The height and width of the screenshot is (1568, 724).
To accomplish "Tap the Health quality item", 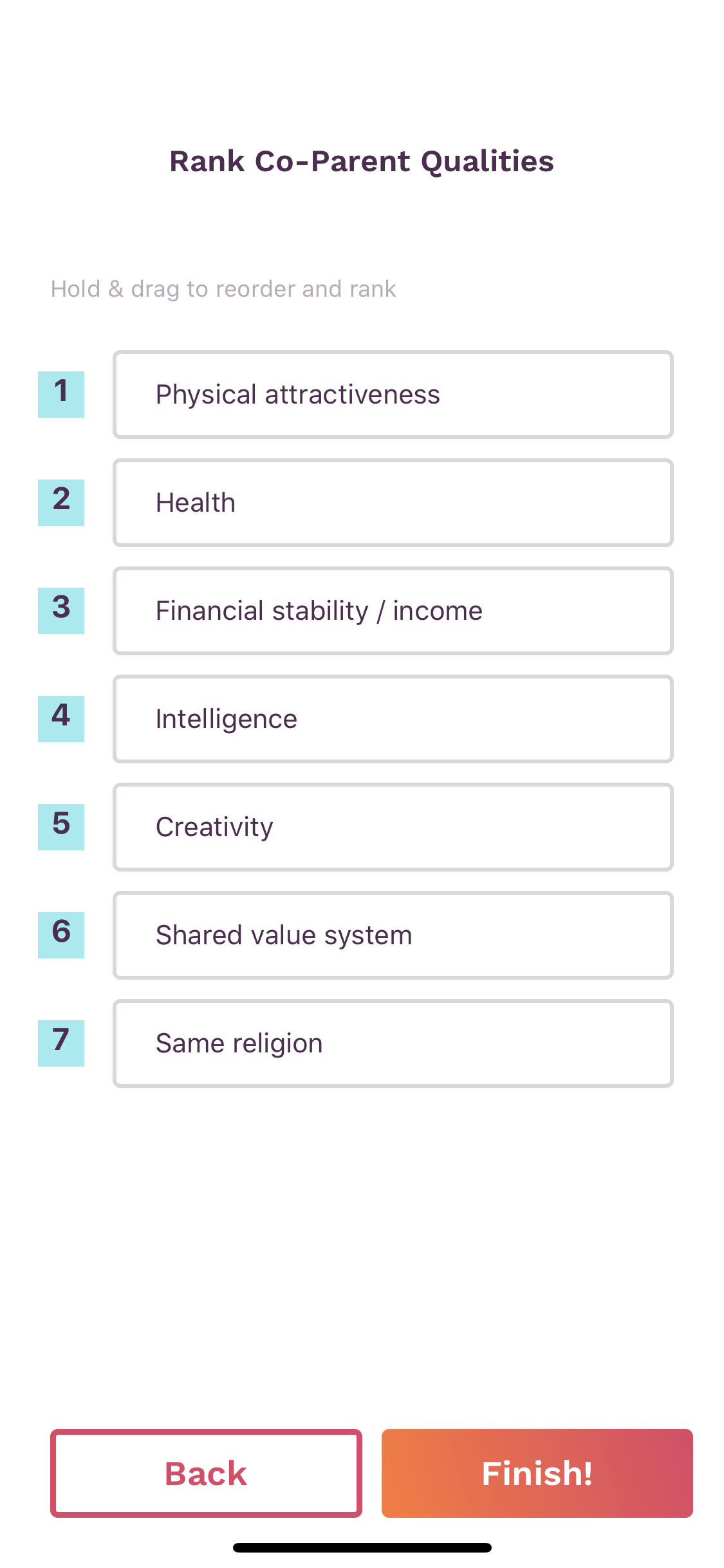I will click(393, 503).
